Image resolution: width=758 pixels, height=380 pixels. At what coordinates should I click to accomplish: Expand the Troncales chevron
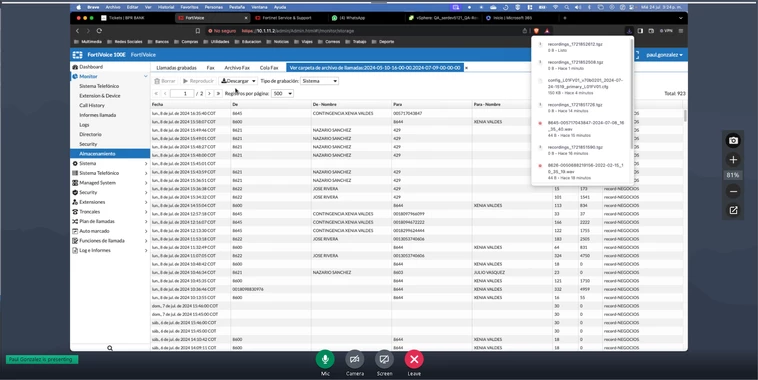point(146,212)
